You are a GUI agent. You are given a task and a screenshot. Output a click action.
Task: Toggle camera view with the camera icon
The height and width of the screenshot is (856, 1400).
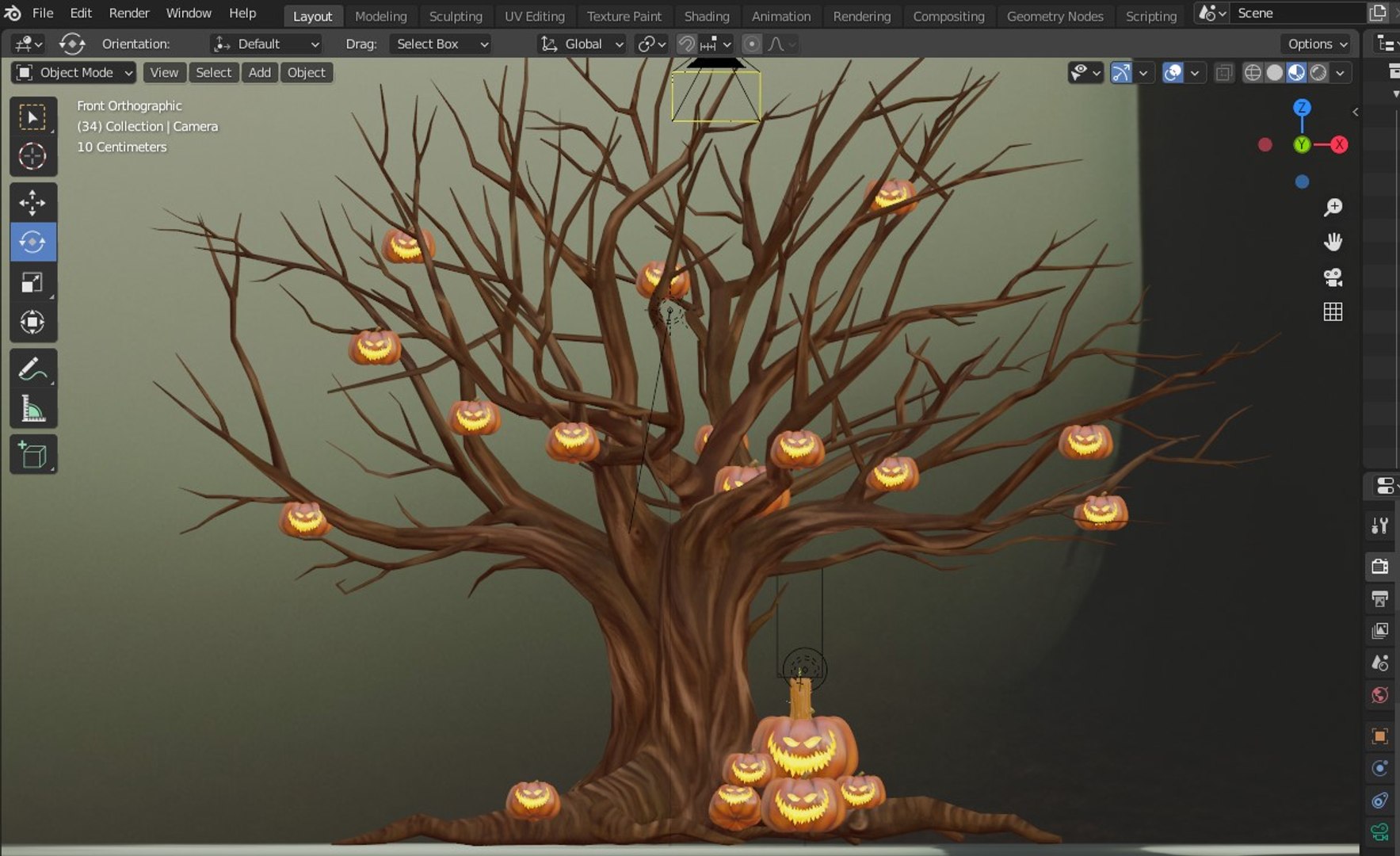click(1333, 277)
